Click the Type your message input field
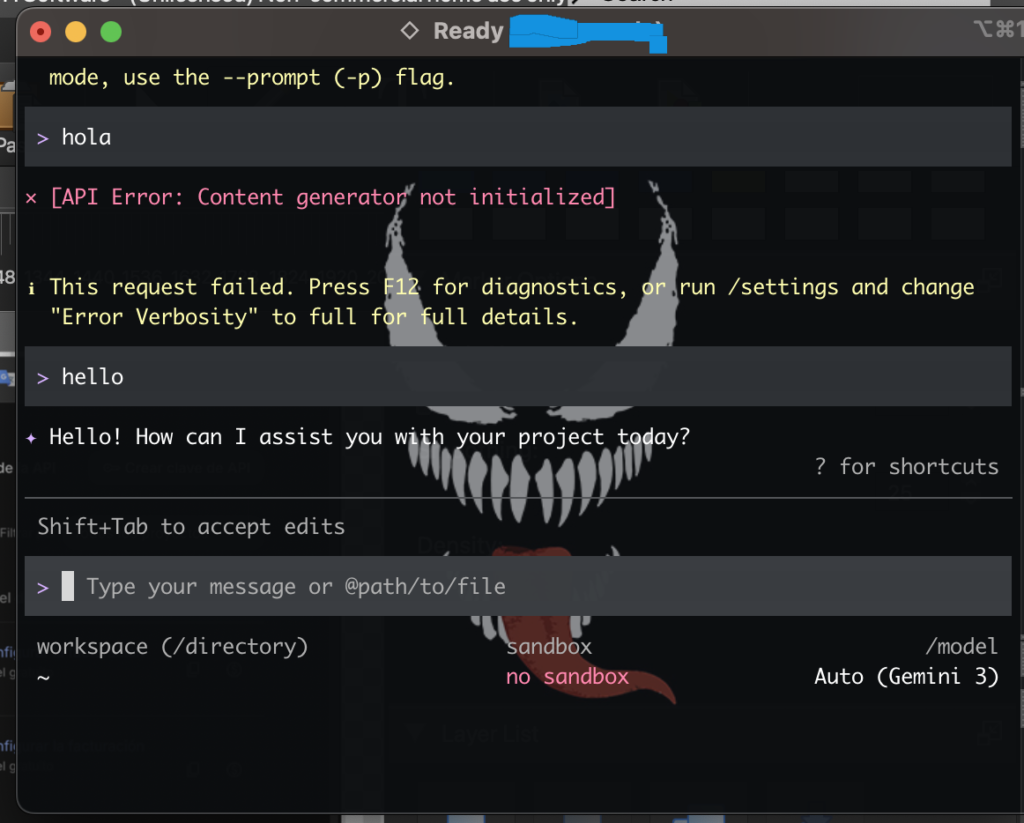The width and height of the screenshot is (1024, 823). click(295, 587)
